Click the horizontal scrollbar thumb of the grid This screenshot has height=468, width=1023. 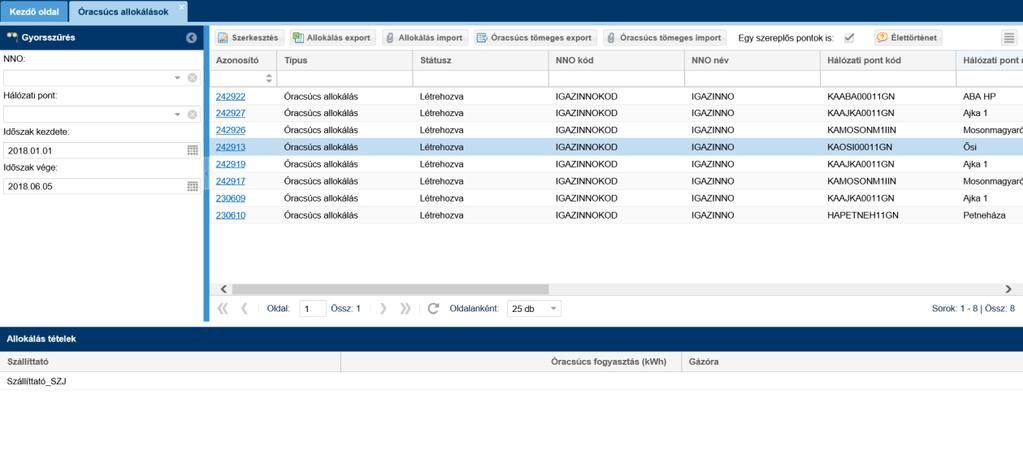390,289
